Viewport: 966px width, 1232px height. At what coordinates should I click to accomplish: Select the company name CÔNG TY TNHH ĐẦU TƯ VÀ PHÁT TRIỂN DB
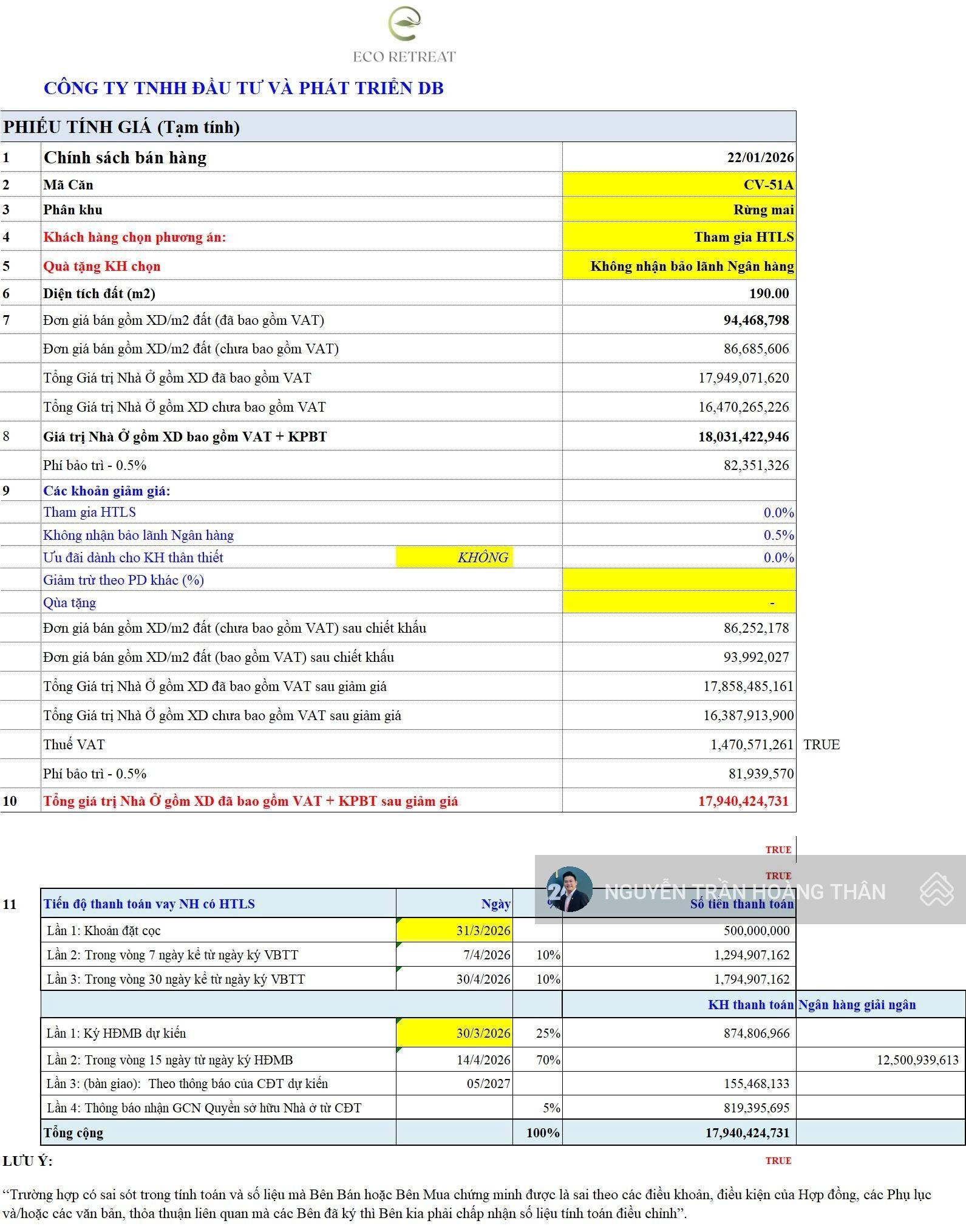[243, 88]
